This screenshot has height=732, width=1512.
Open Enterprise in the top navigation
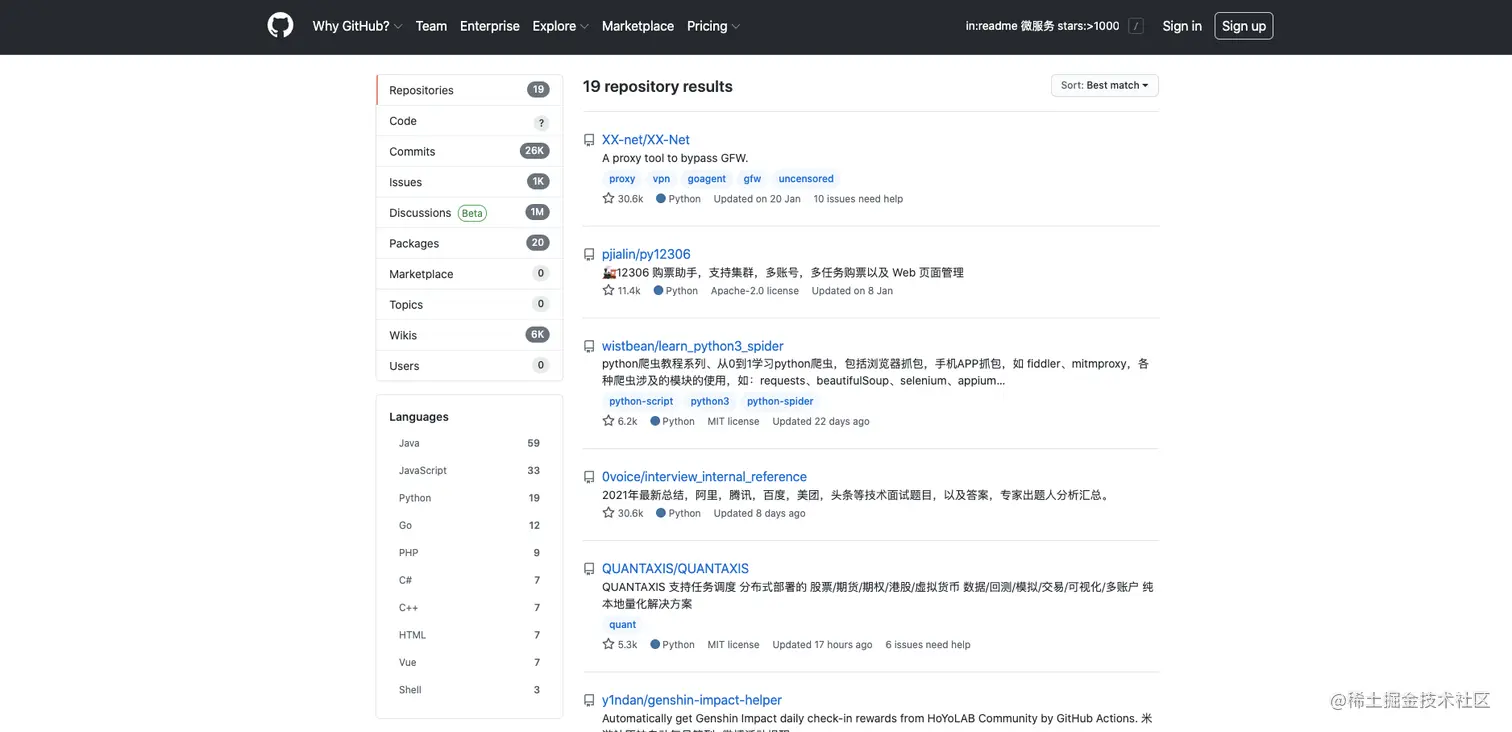(490, 26)
